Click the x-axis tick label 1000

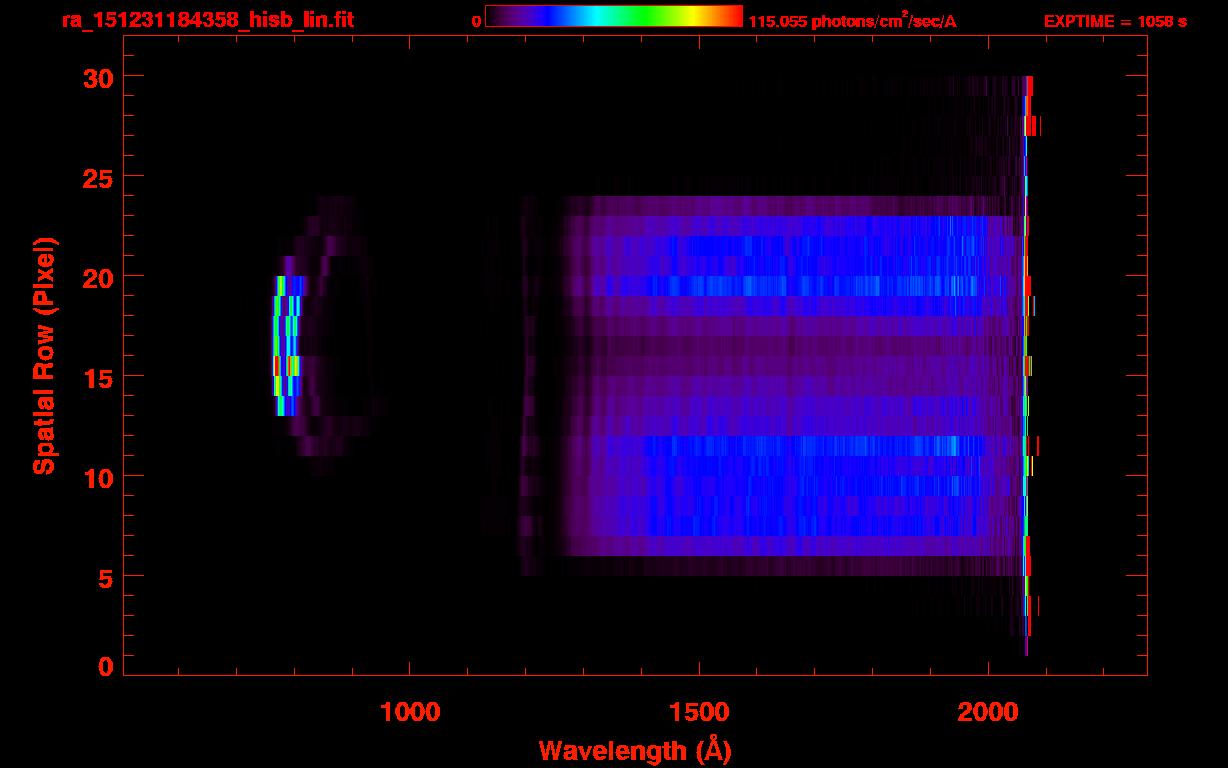click(410, 711)
